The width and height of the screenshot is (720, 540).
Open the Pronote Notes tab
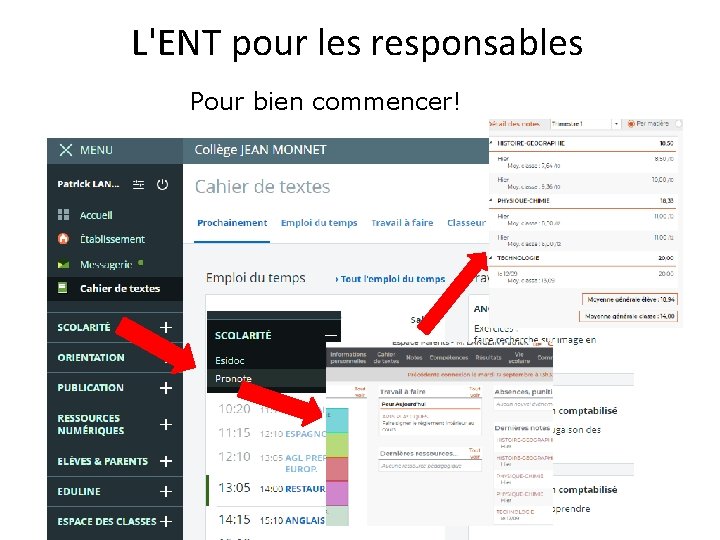414,357
